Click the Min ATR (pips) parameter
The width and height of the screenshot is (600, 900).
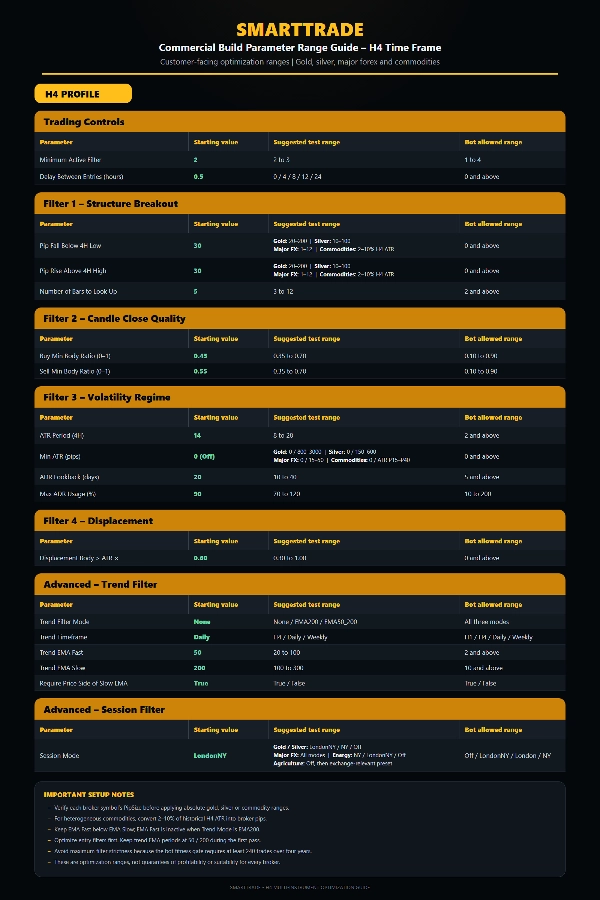coord(60,456)
